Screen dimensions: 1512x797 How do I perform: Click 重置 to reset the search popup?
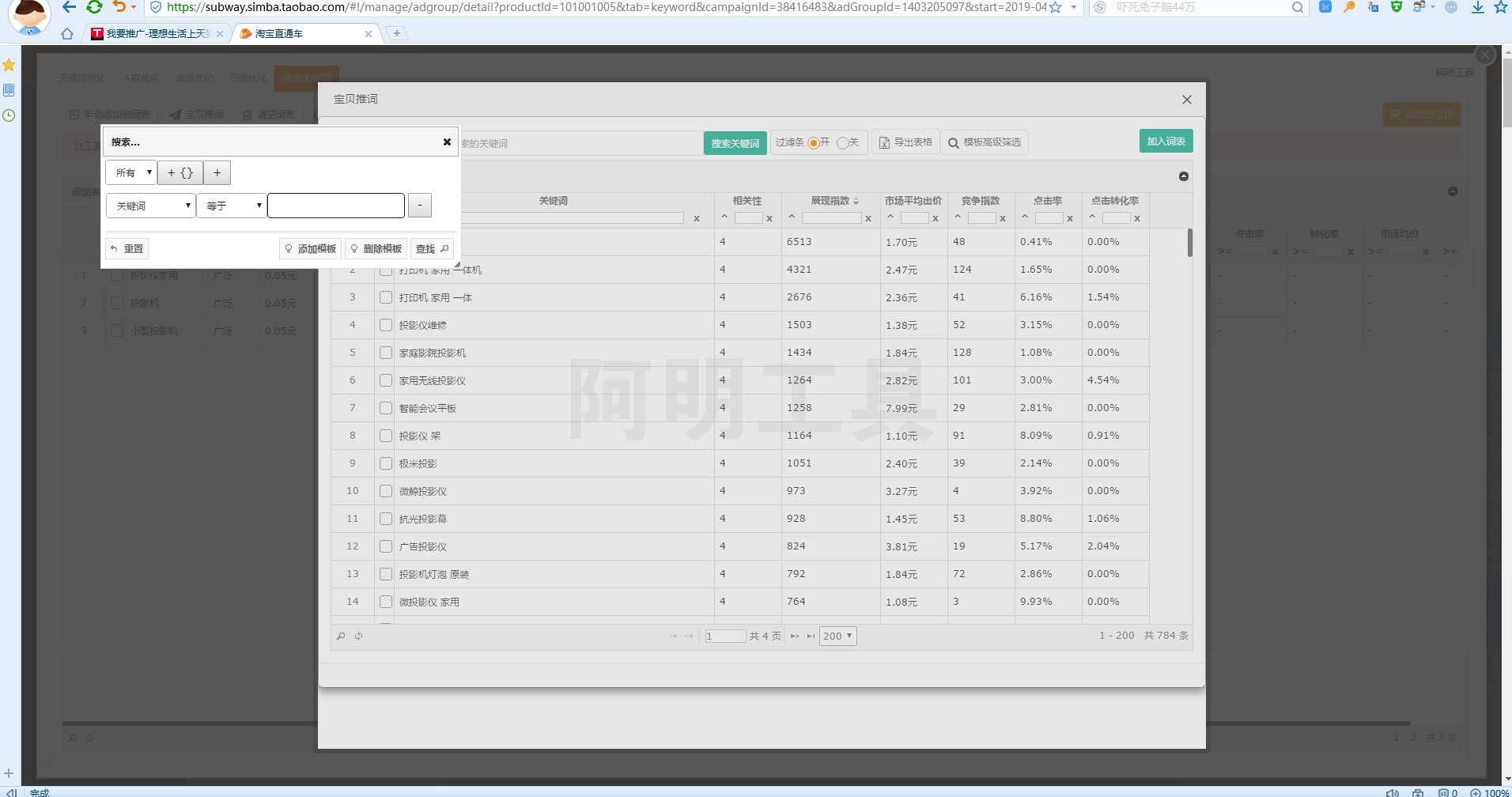(127, 249)
